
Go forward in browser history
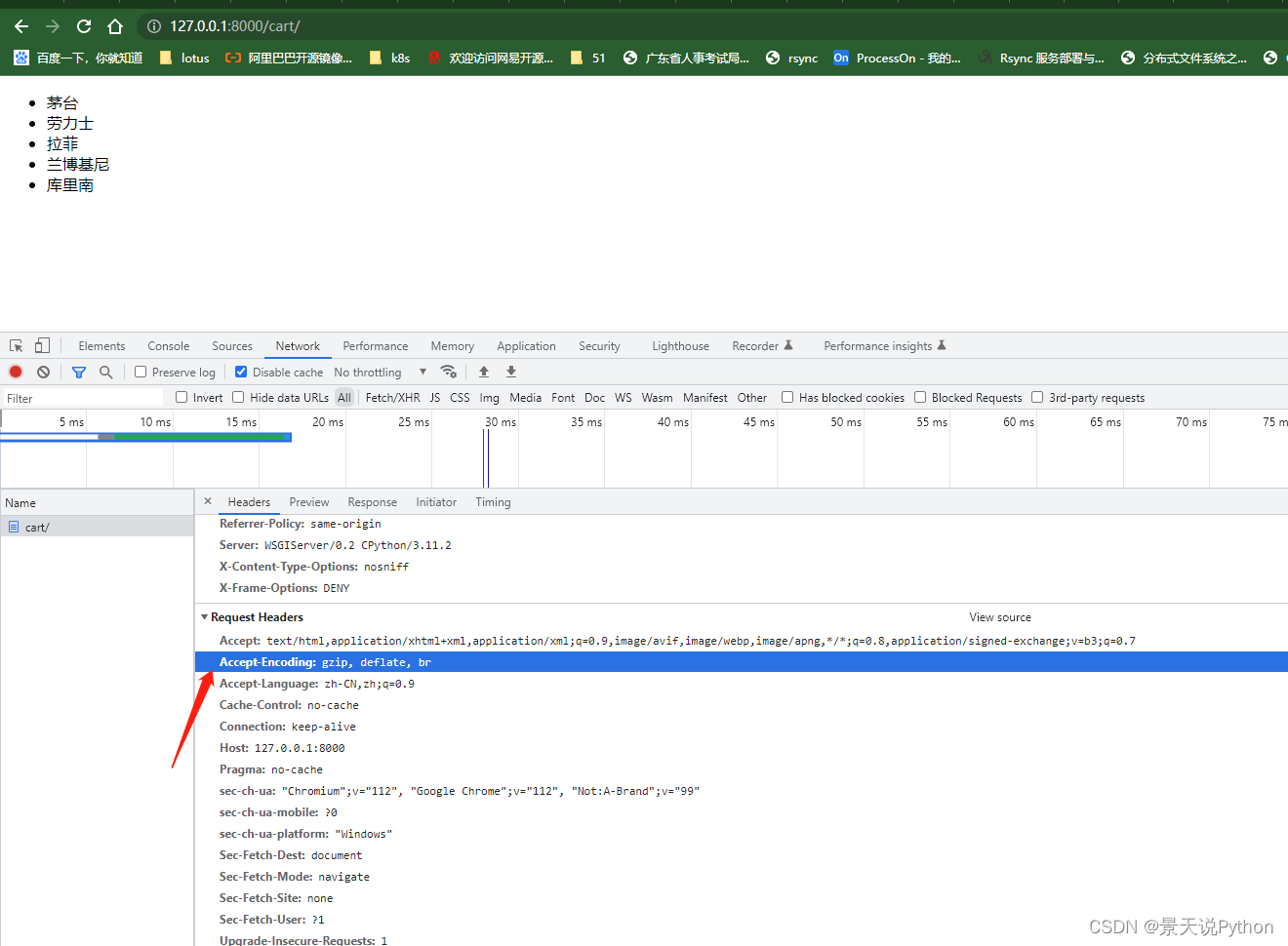(53, 26)
